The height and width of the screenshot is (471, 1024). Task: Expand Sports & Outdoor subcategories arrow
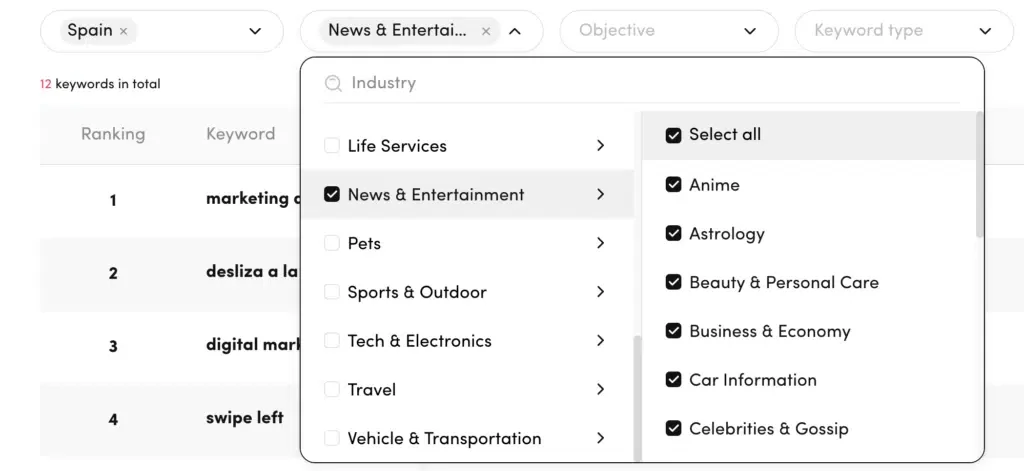600,291
